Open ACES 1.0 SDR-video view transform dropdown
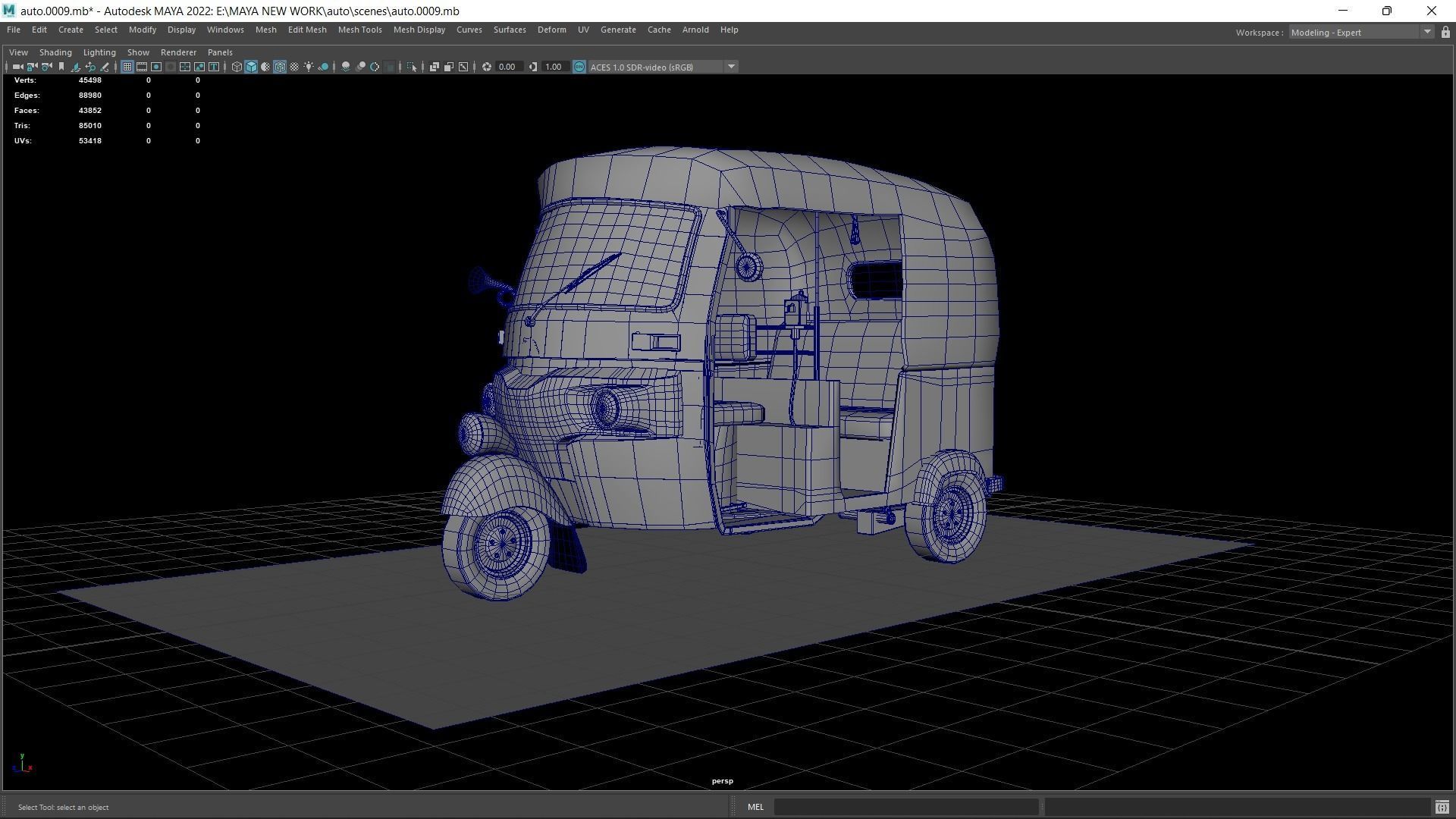 click(663, 67)
